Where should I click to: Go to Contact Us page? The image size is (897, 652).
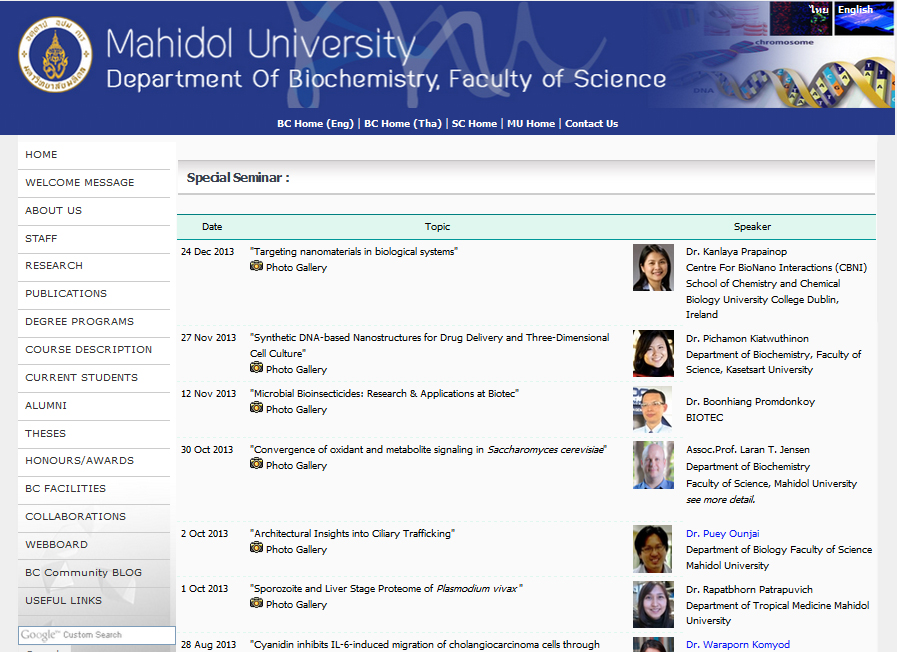591,124
